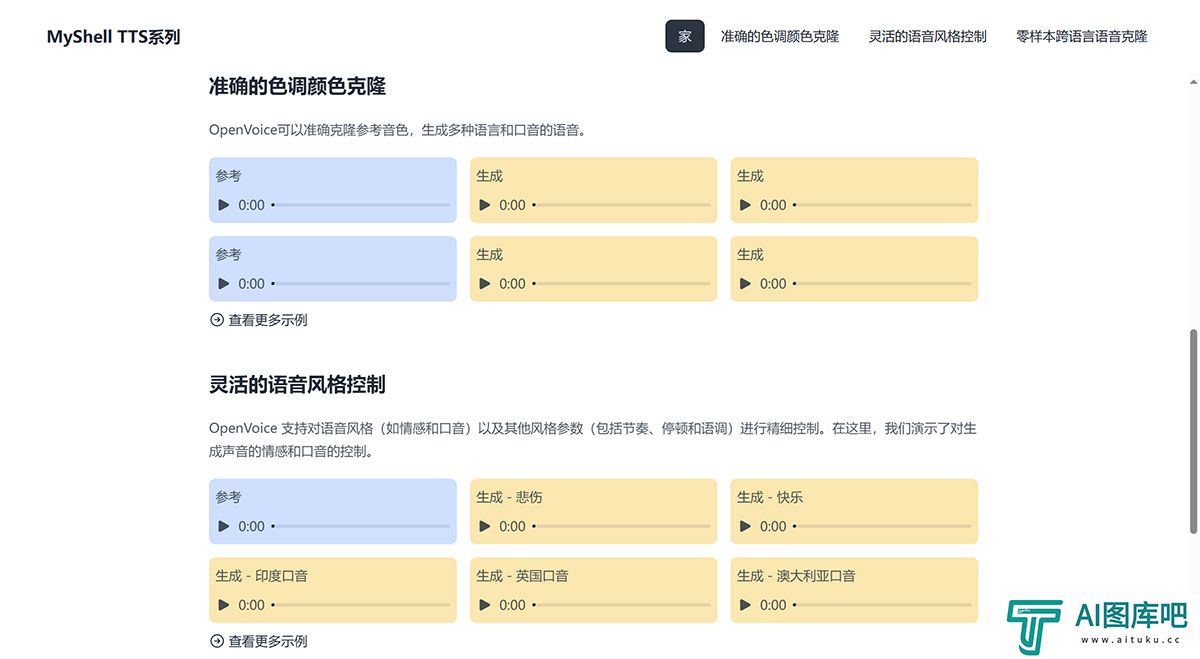Image resolution: width=1200 pixels, height=659 pixels.
Task: Seek in the 生成 - 快乐 progress bar
Action: [882, 526]
